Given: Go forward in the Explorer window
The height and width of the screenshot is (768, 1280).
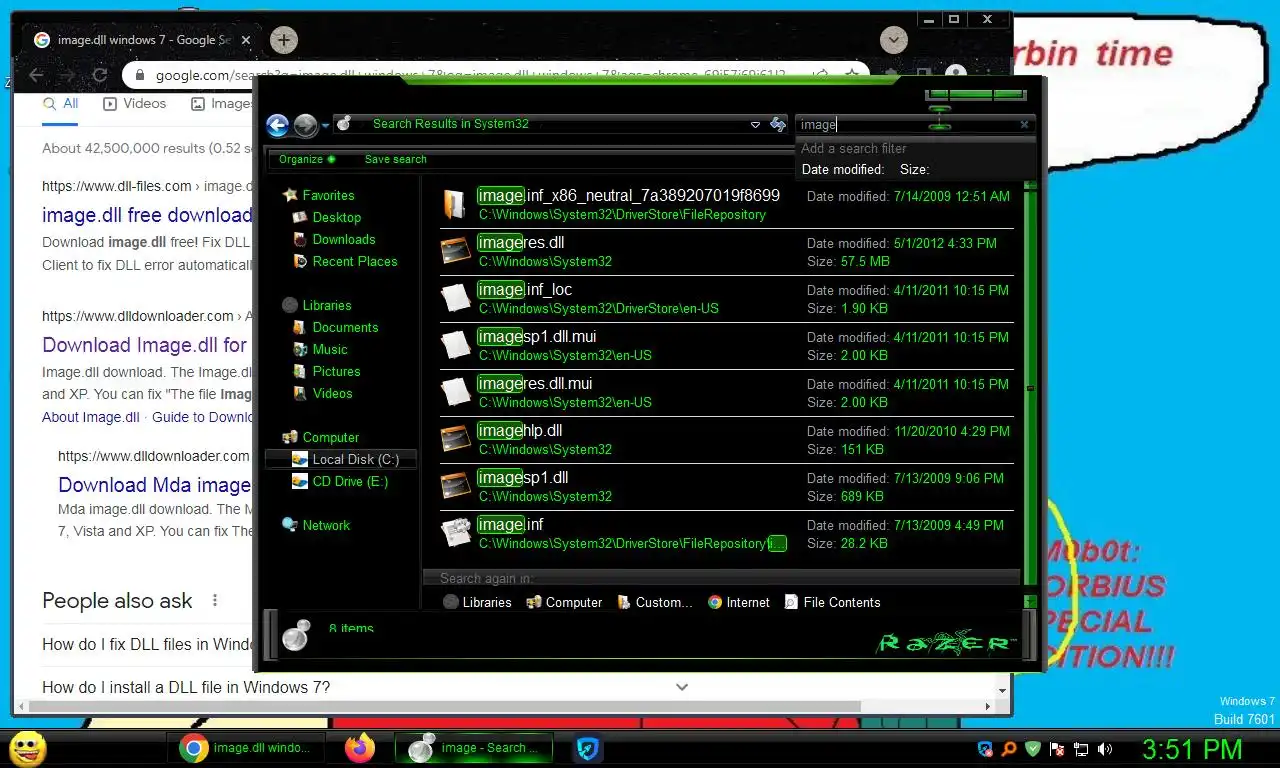Looking at the screenshot, I should 306,125.
